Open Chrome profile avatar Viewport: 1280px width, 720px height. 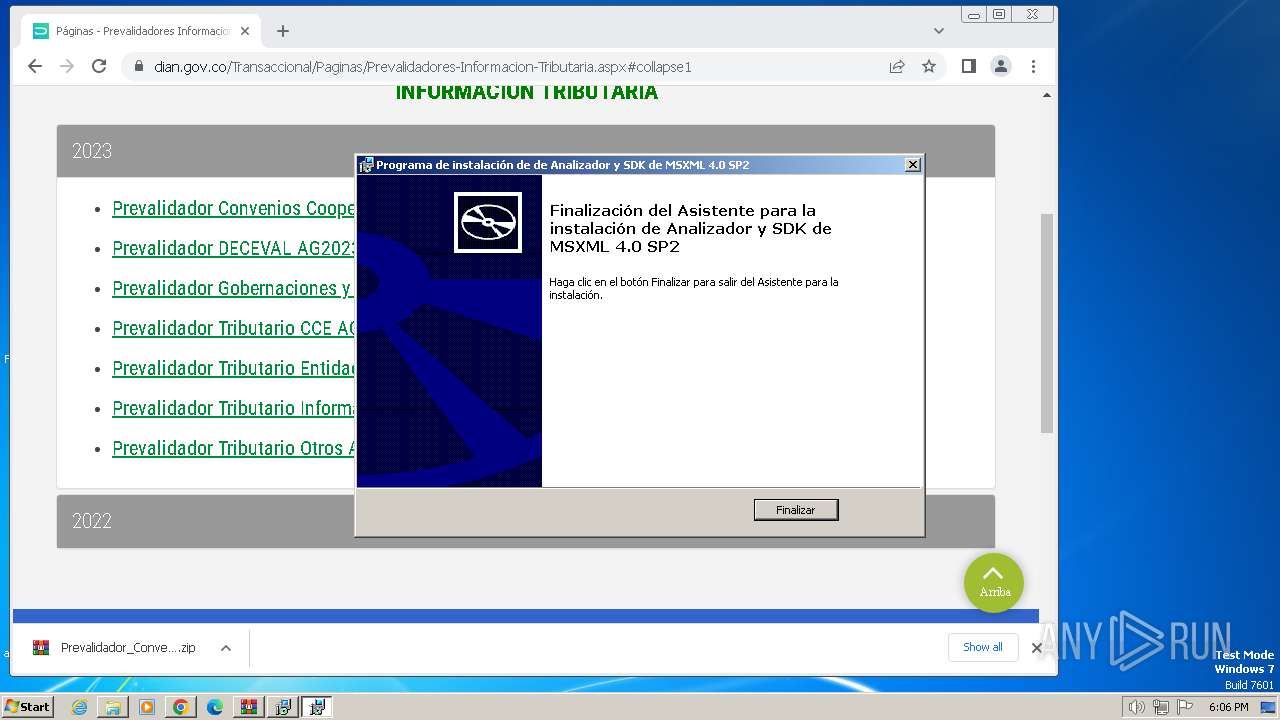[x=1000, y=66]
